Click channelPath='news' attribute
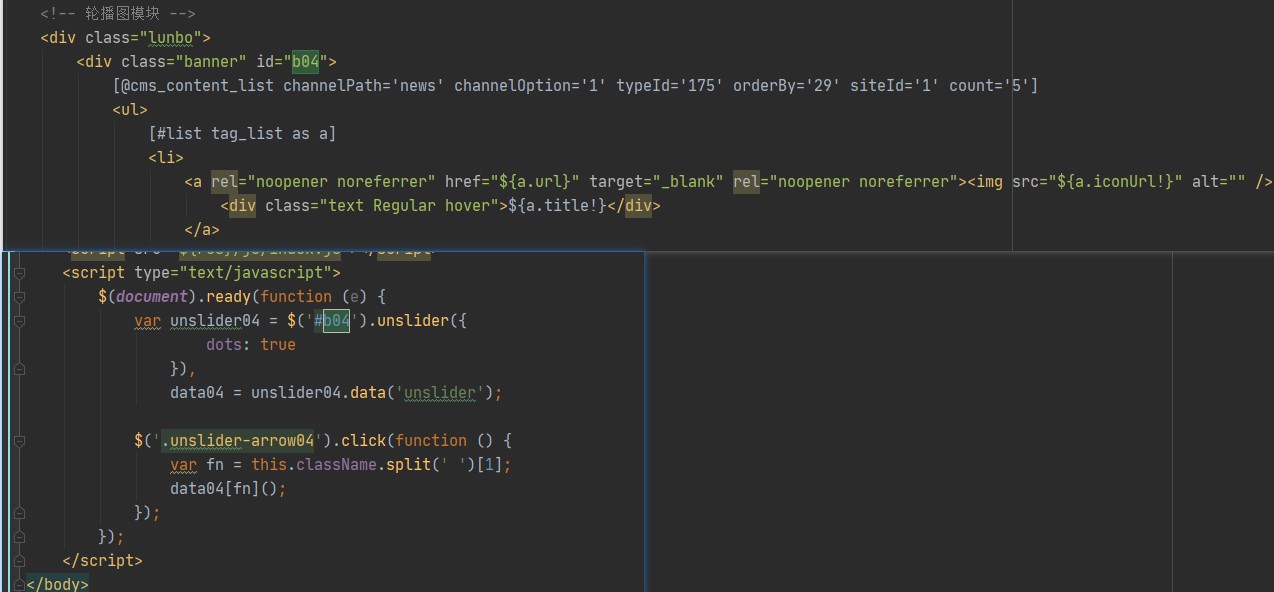 point(364,86)
